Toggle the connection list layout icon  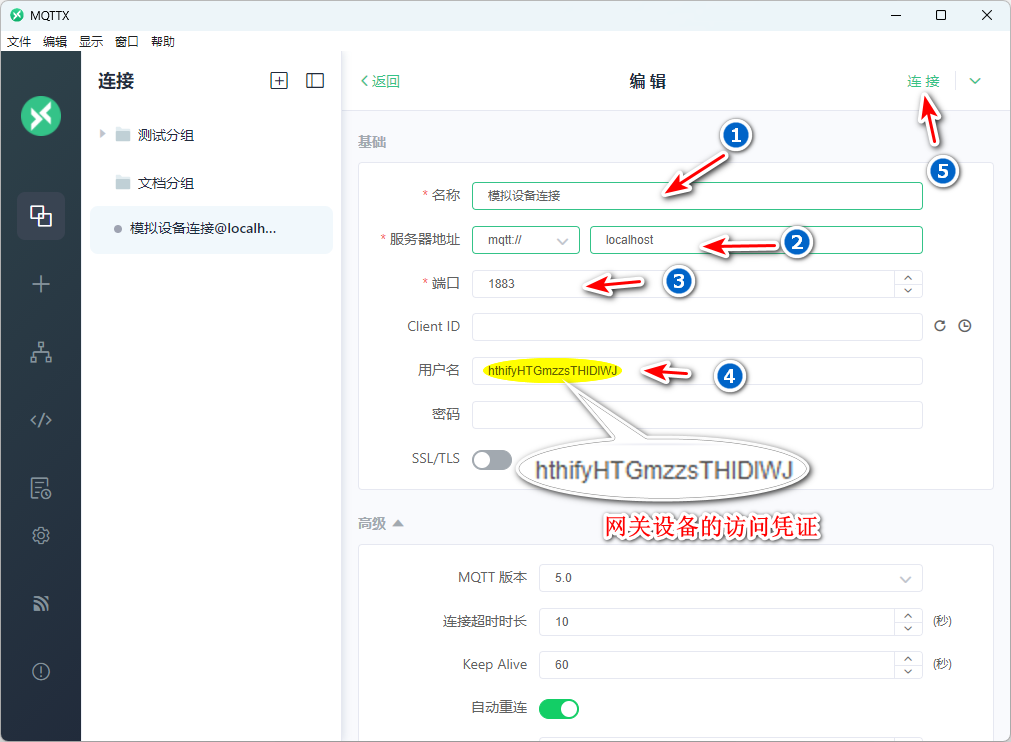pyautogui.click(x=315, y=81)
